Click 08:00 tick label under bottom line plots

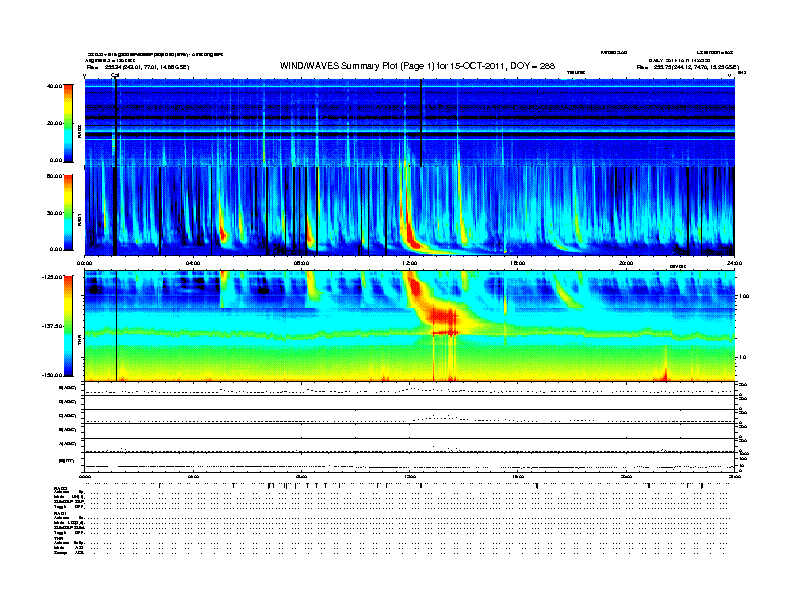[x=301, y=476]
